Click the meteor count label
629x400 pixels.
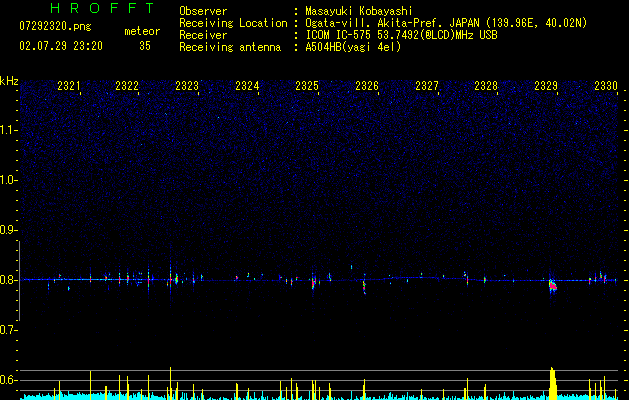tap(142, 31)
